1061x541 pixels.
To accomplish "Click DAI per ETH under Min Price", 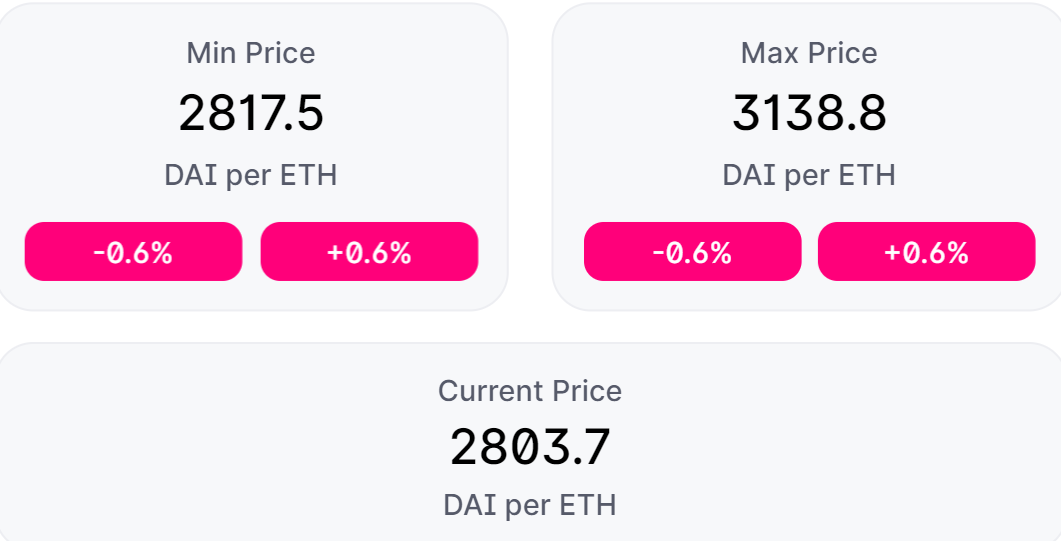I will pos(251,176).
